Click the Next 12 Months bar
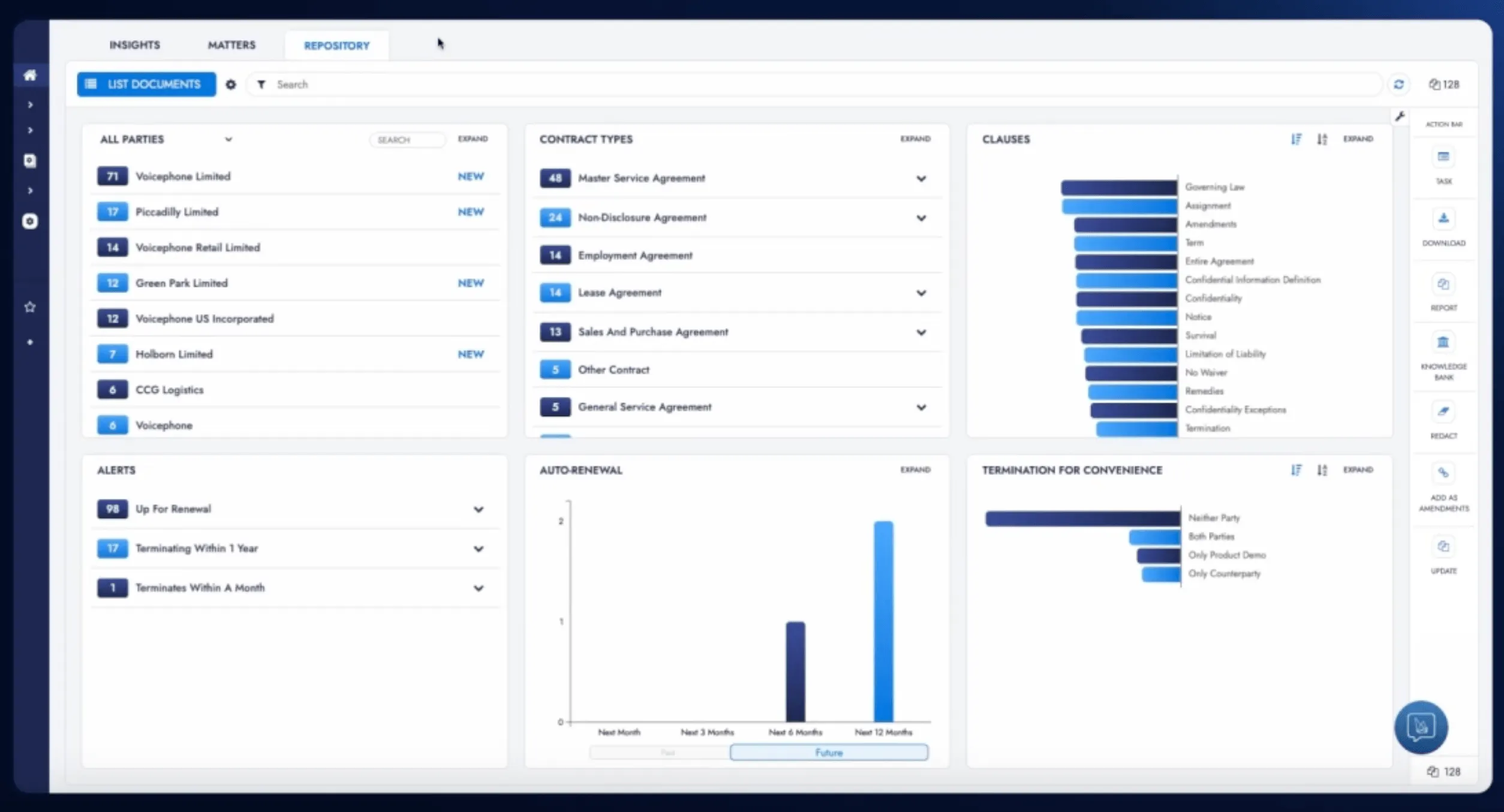The height and width of the screenshot is (812, 1504). click(883, 621)
